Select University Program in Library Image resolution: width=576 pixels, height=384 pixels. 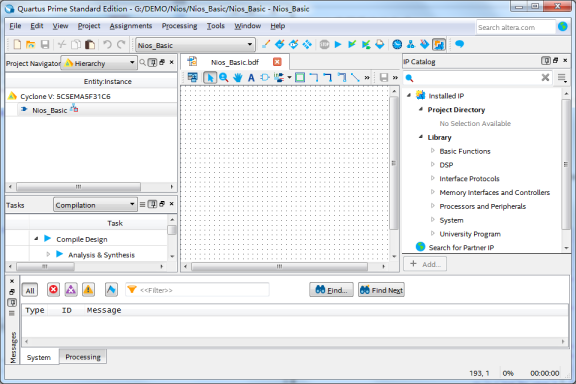pyautogui.click(x=470, y=234)
